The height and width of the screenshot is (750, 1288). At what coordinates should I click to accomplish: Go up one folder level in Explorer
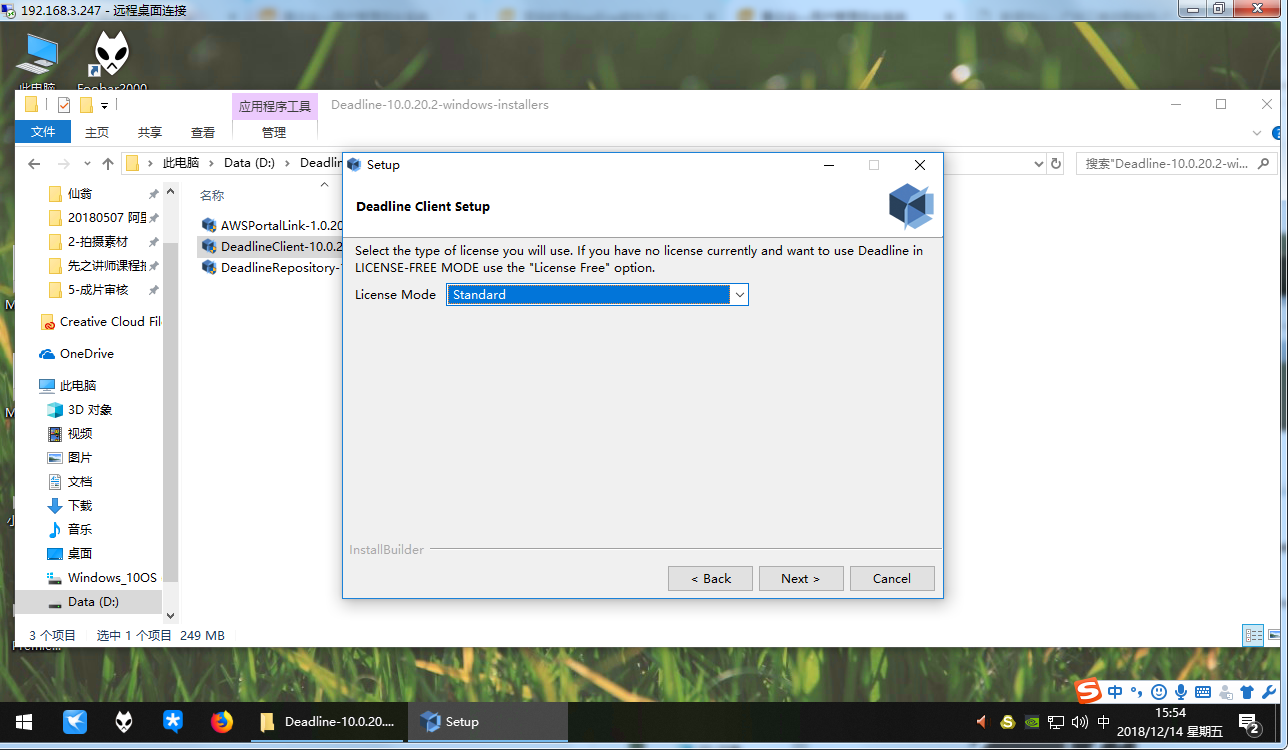(108, 163)
